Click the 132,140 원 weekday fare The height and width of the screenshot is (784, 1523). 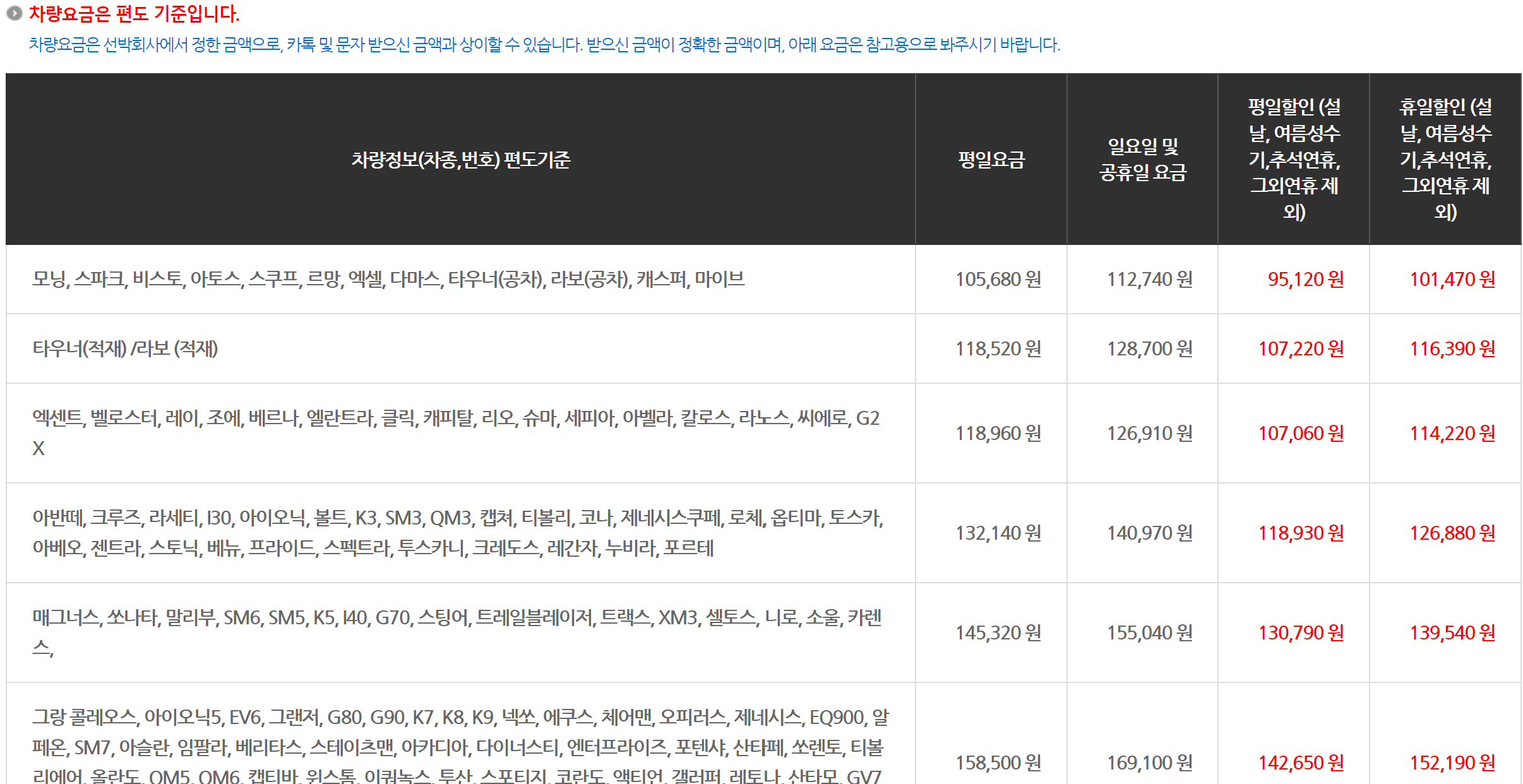click(x=998, y=533)
